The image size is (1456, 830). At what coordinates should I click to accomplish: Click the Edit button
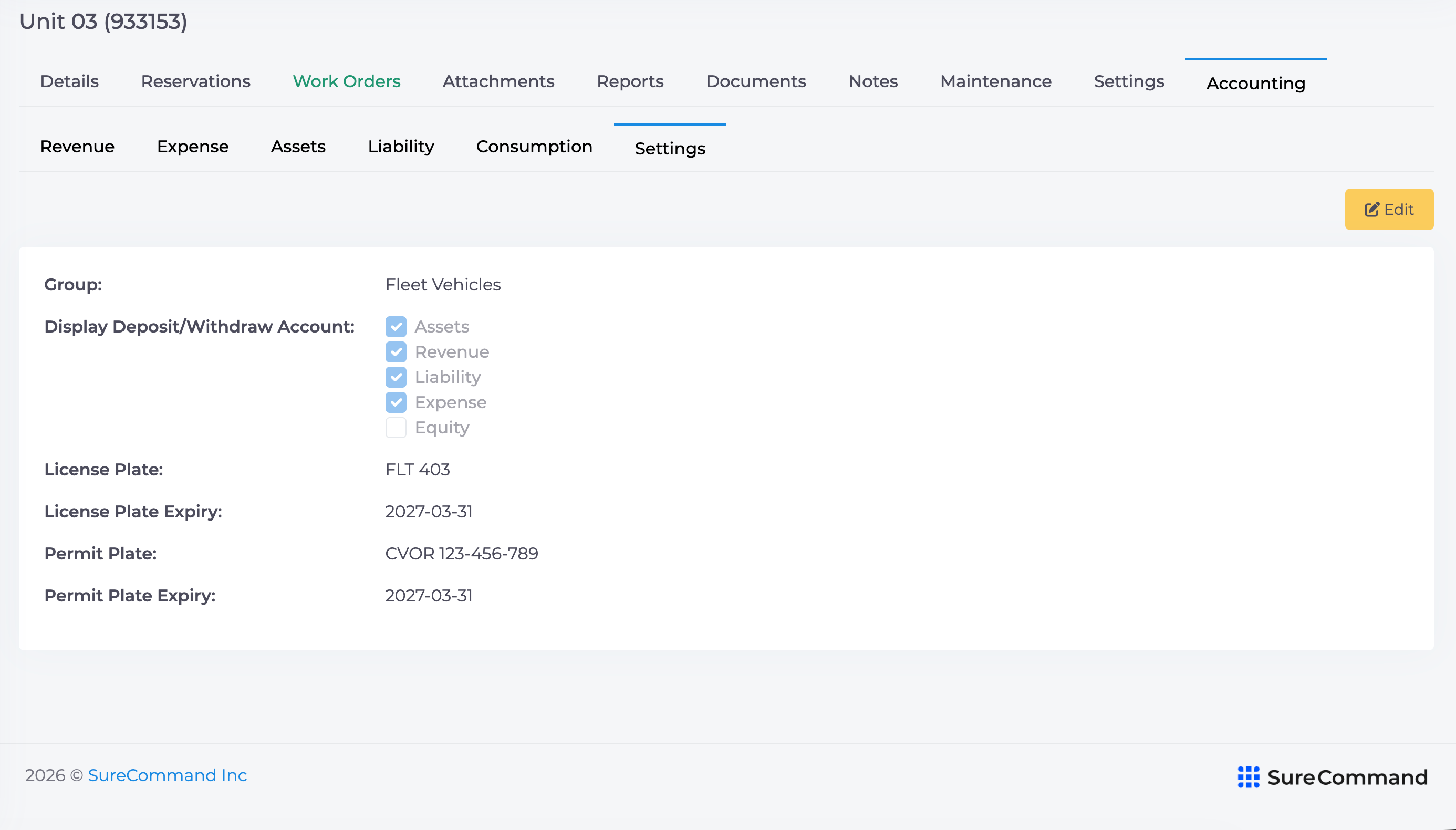pyautogui.click(x=1389, y=209)
